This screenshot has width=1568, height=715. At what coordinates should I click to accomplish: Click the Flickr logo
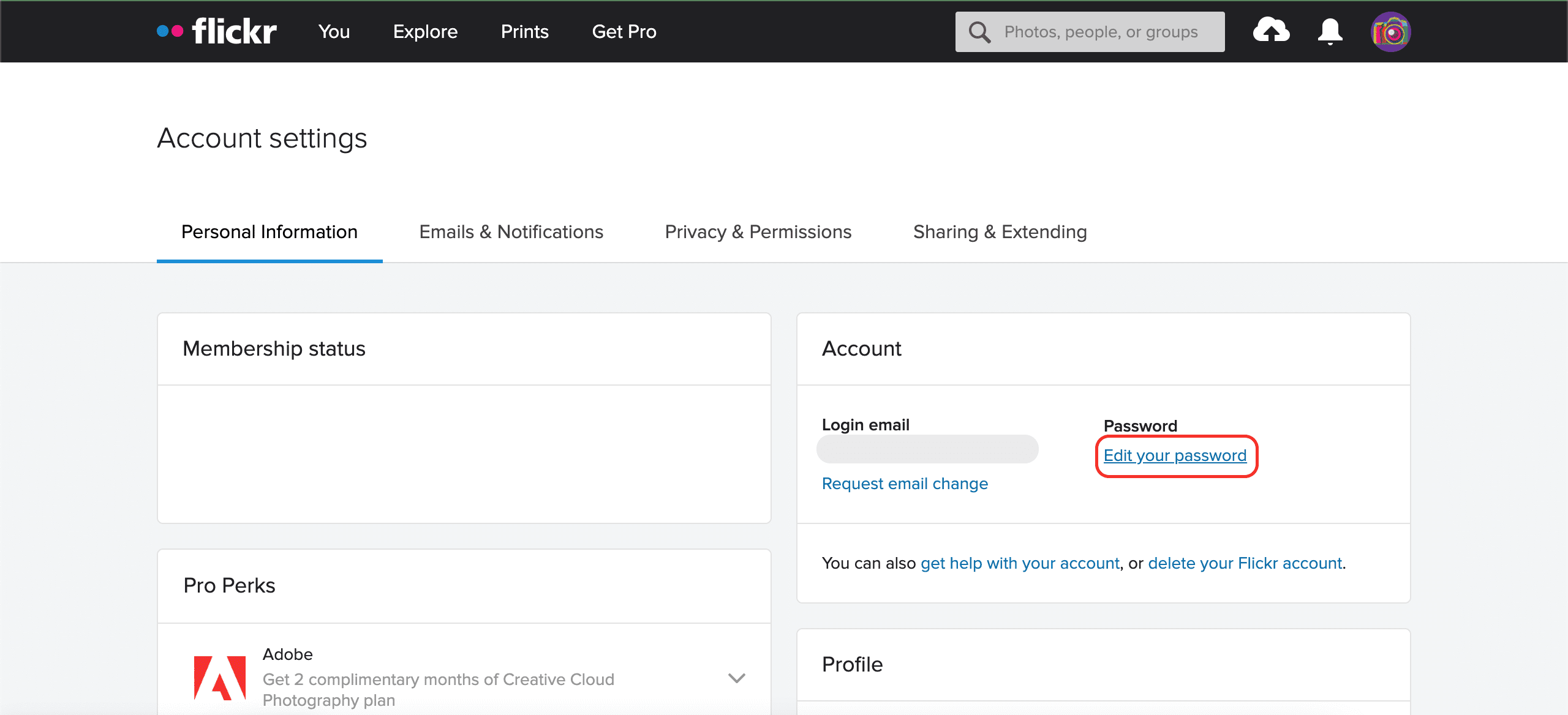[x=217, y=31]
